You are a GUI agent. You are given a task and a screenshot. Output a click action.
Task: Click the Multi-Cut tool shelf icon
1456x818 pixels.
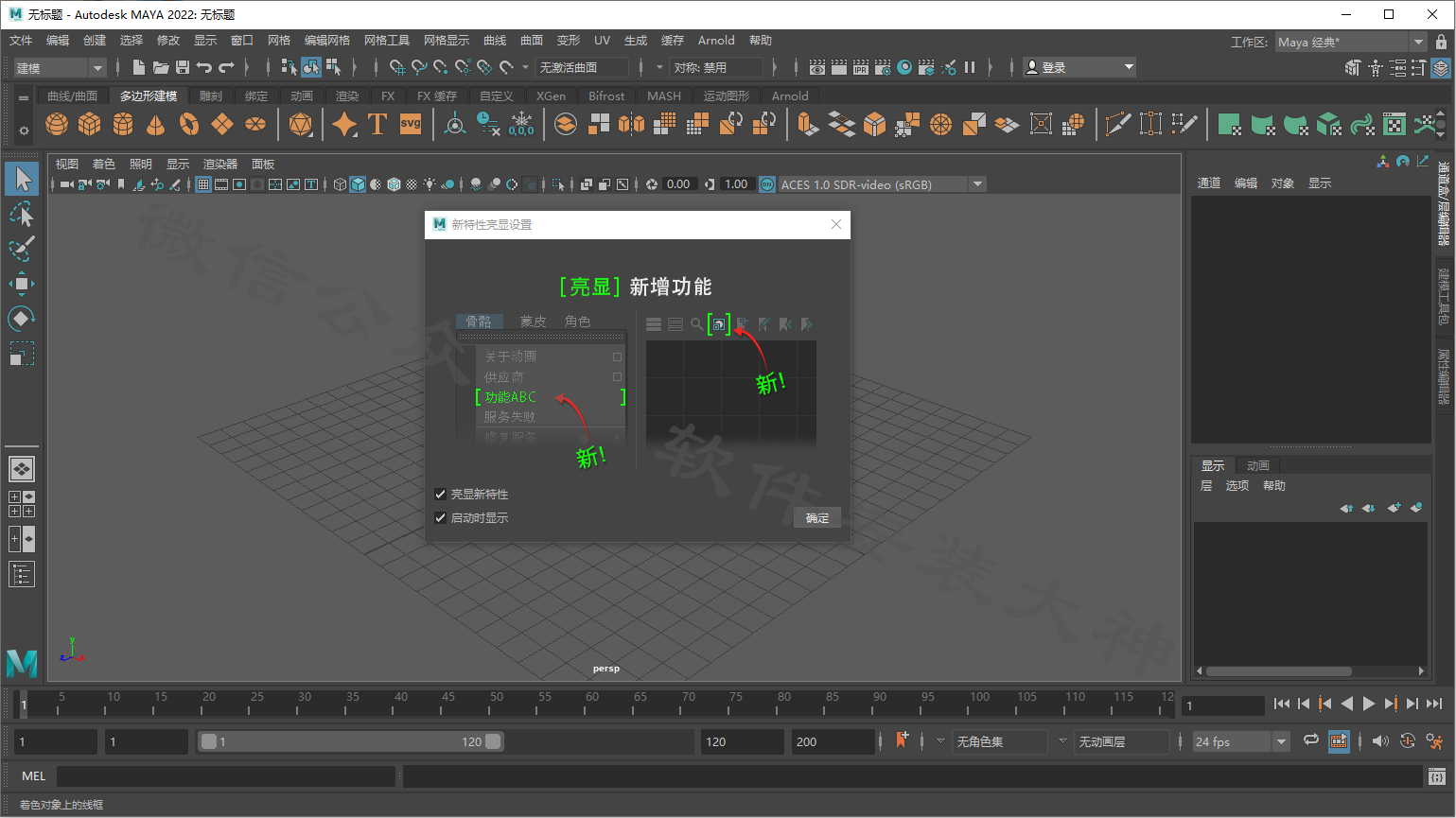(1118, 124)
